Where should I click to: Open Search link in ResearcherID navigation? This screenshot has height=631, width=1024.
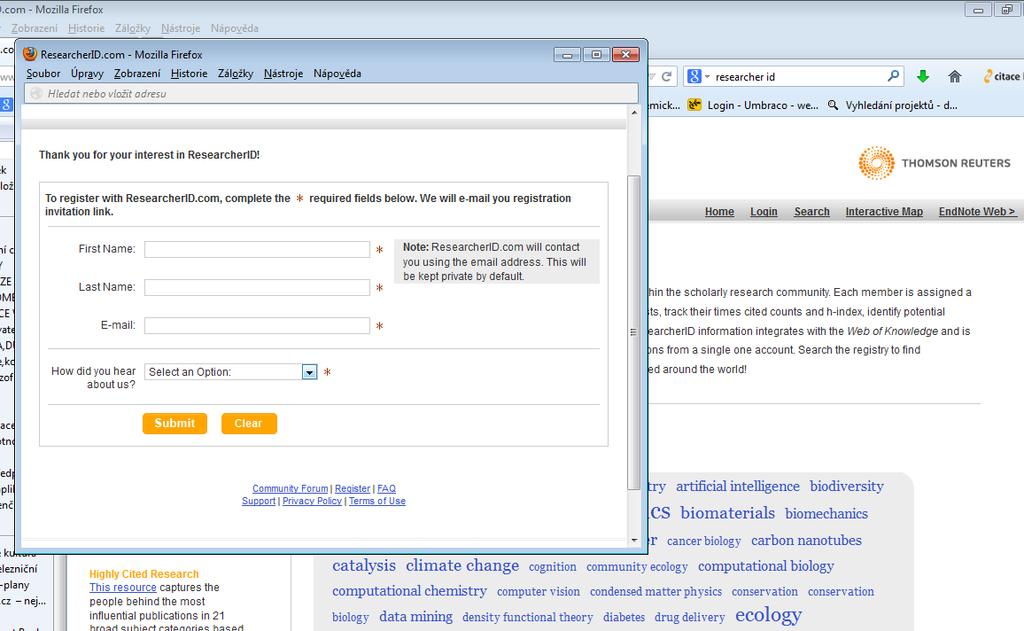812,212
